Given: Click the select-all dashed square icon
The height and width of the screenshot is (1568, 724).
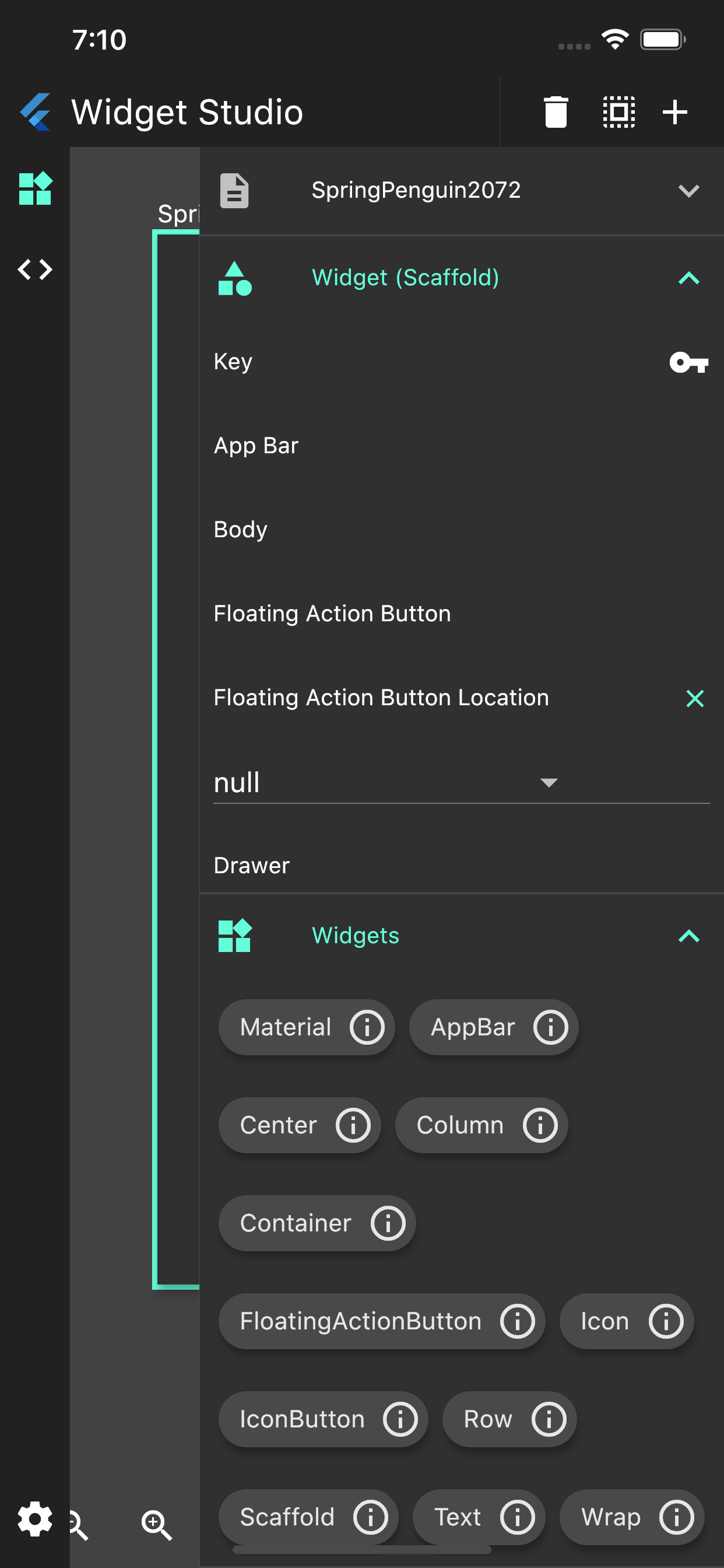Looking at the screenshot, I should 618,113.
